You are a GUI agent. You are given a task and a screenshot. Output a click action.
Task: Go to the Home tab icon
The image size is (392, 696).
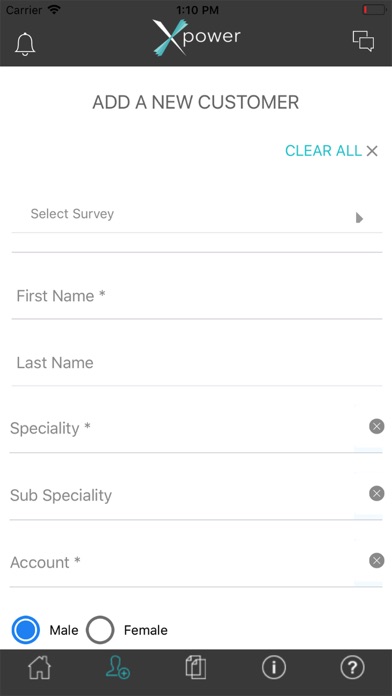click(40, 667)
